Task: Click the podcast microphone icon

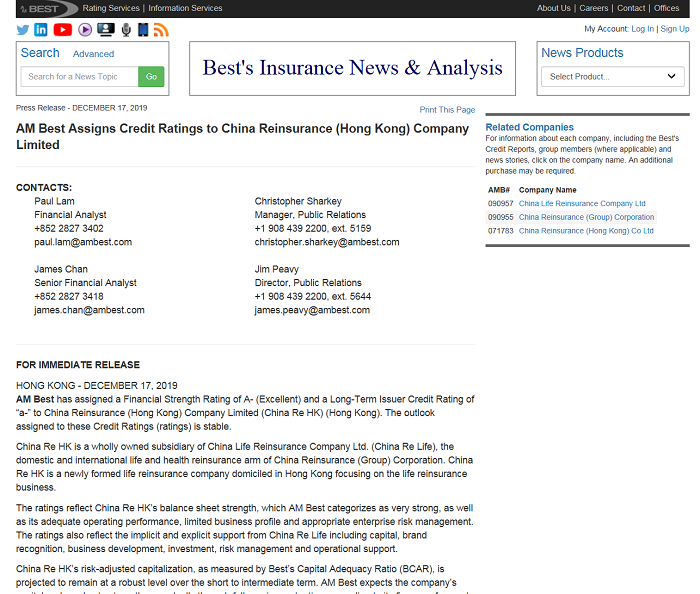Action: (126, 30)
